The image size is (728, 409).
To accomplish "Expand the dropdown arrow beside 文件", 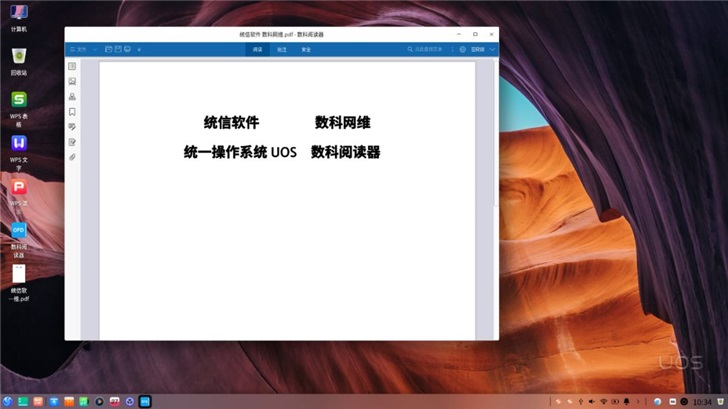I will [95, 49].
